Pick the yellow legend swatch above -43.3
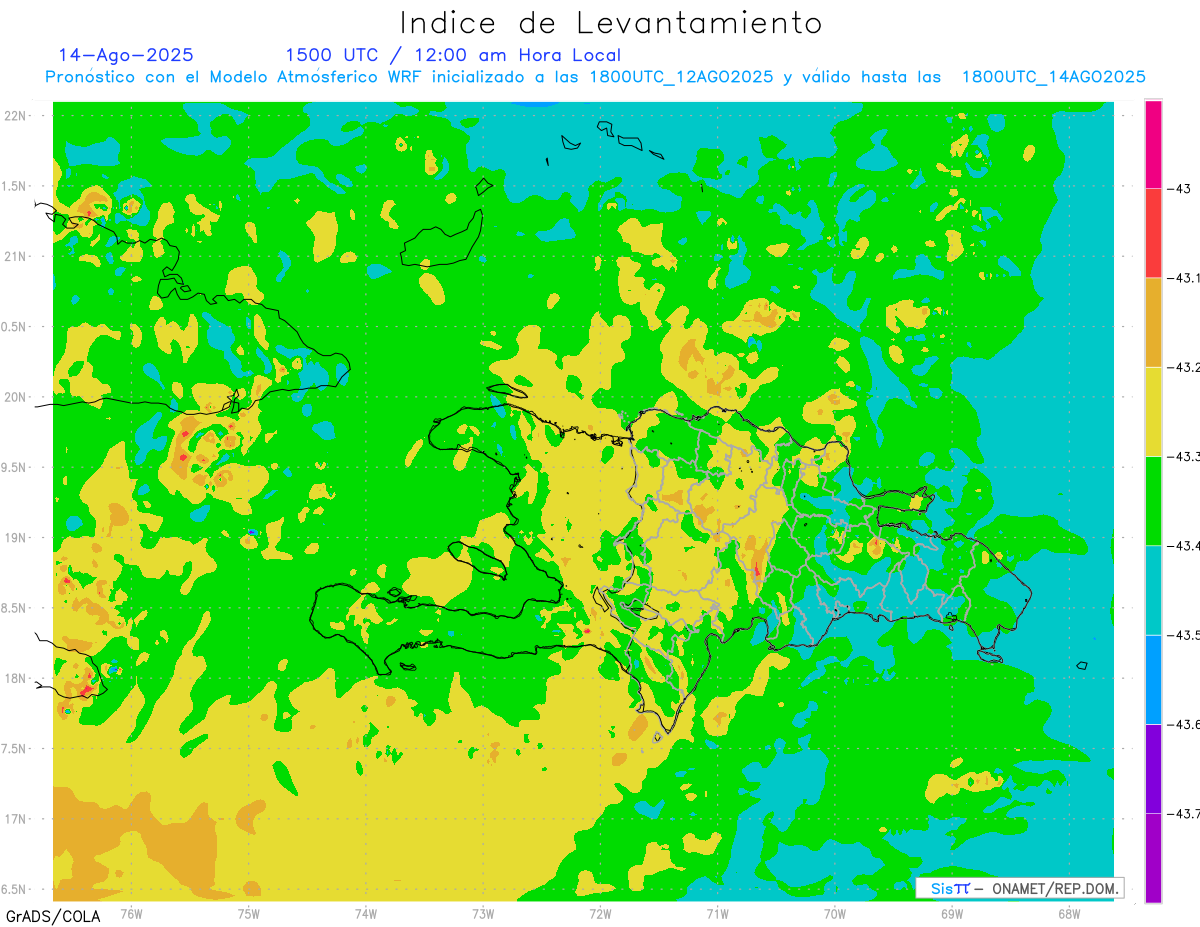 (1153, 411)
